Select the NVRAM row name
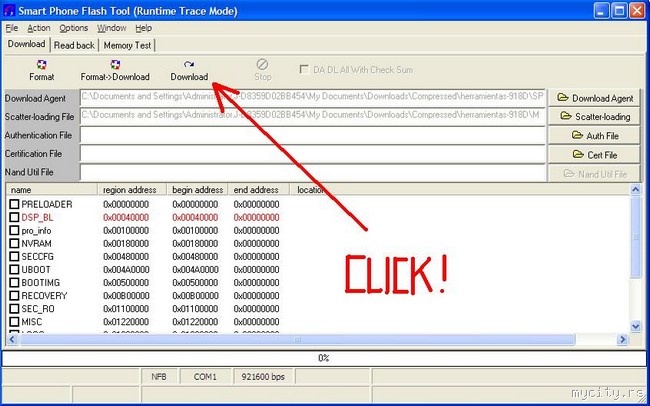The image size is (650, 406). pyautogui.click(x=36, y=243)
